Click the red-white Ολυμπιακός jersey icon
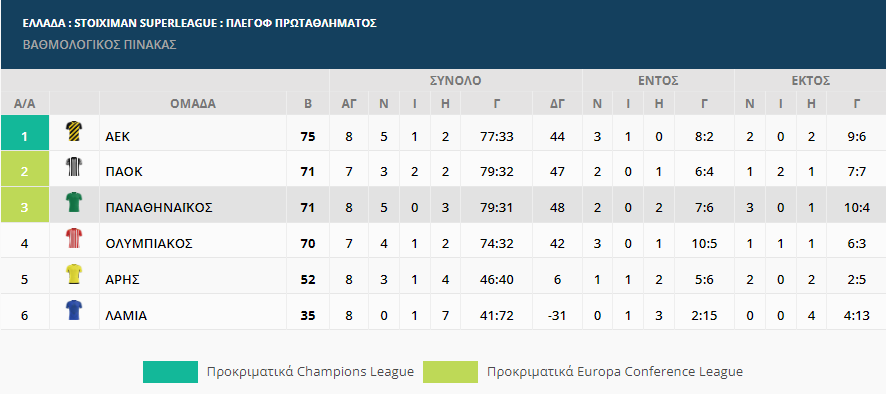This screenshot has width=886, height=394. [74, 239]
